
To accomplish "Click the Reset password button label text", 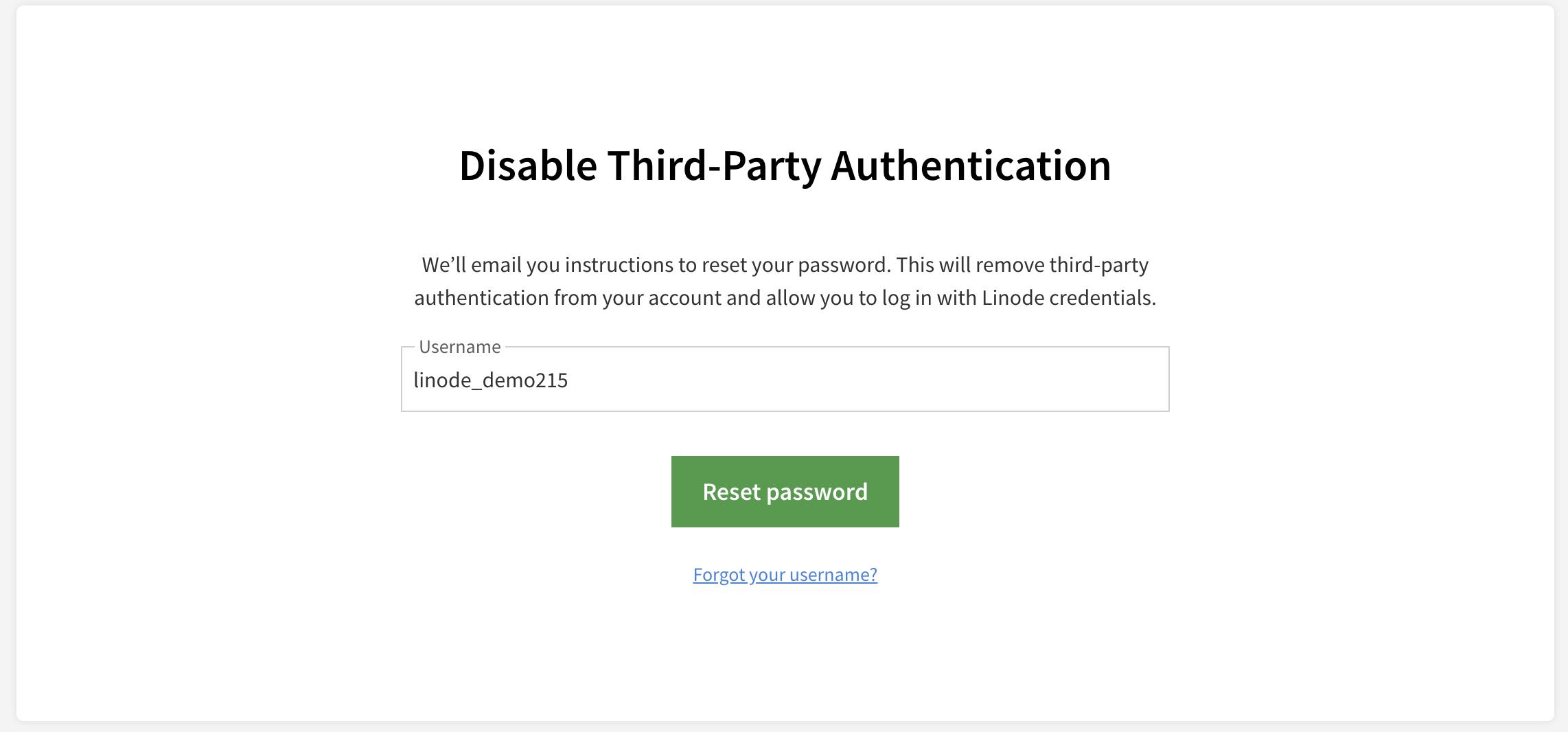I will [x=785, y=491].
